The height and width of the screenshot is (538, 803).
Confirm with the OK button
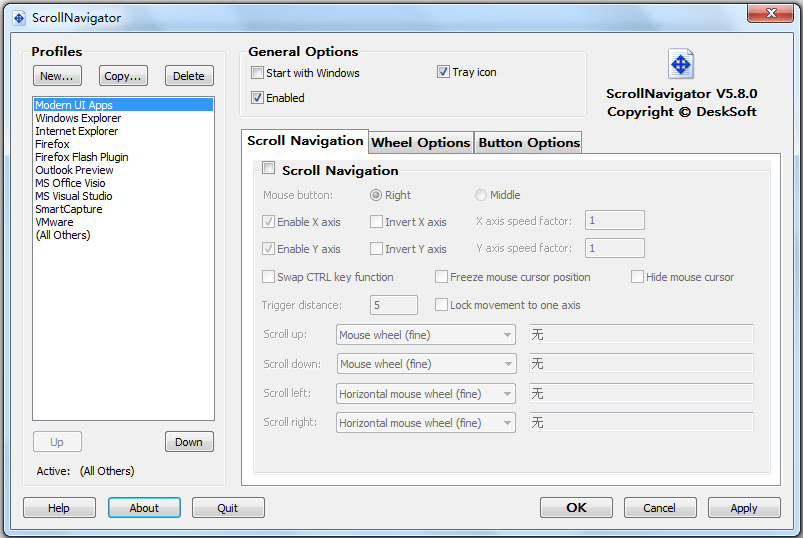point(576,508)
